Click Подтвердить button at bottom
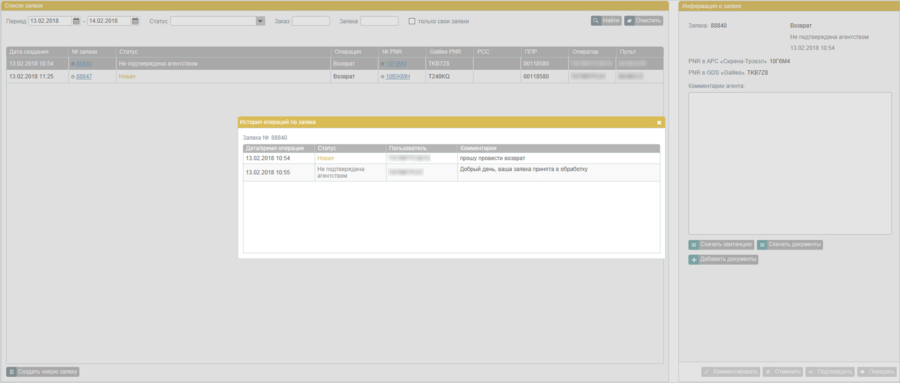The width and height of the screenshot is (900, 383). tap(830, 372)
